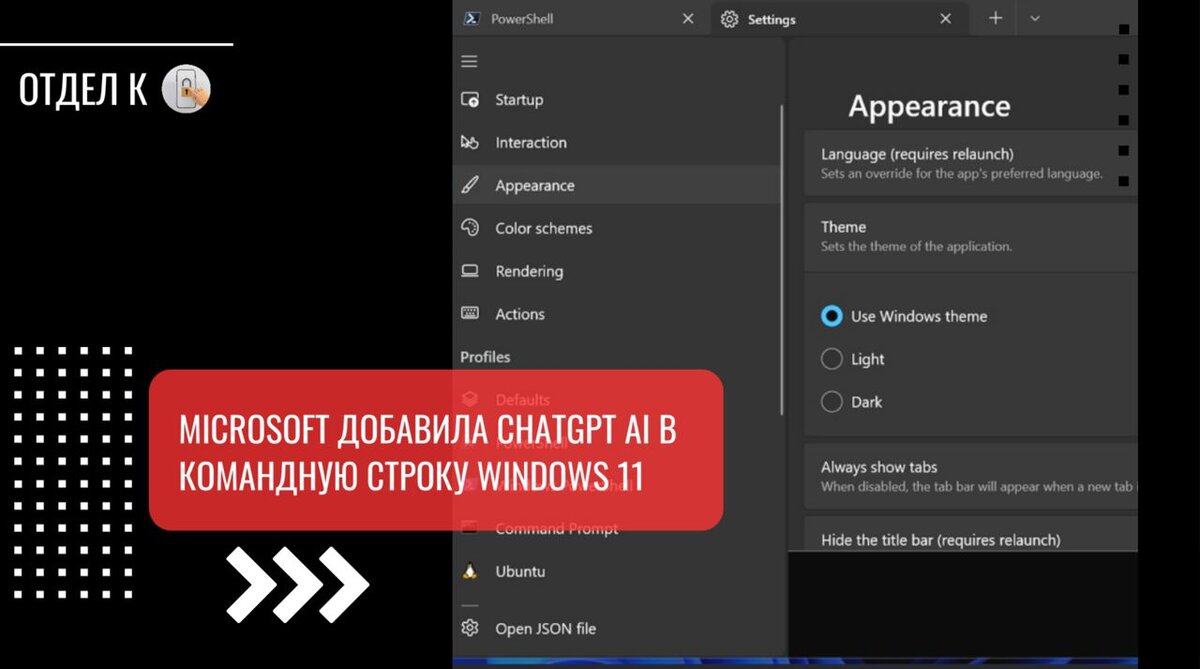Click the Actions keyboard icon
The width and height of the screenshot is (1200, 669).
(470, 313)
